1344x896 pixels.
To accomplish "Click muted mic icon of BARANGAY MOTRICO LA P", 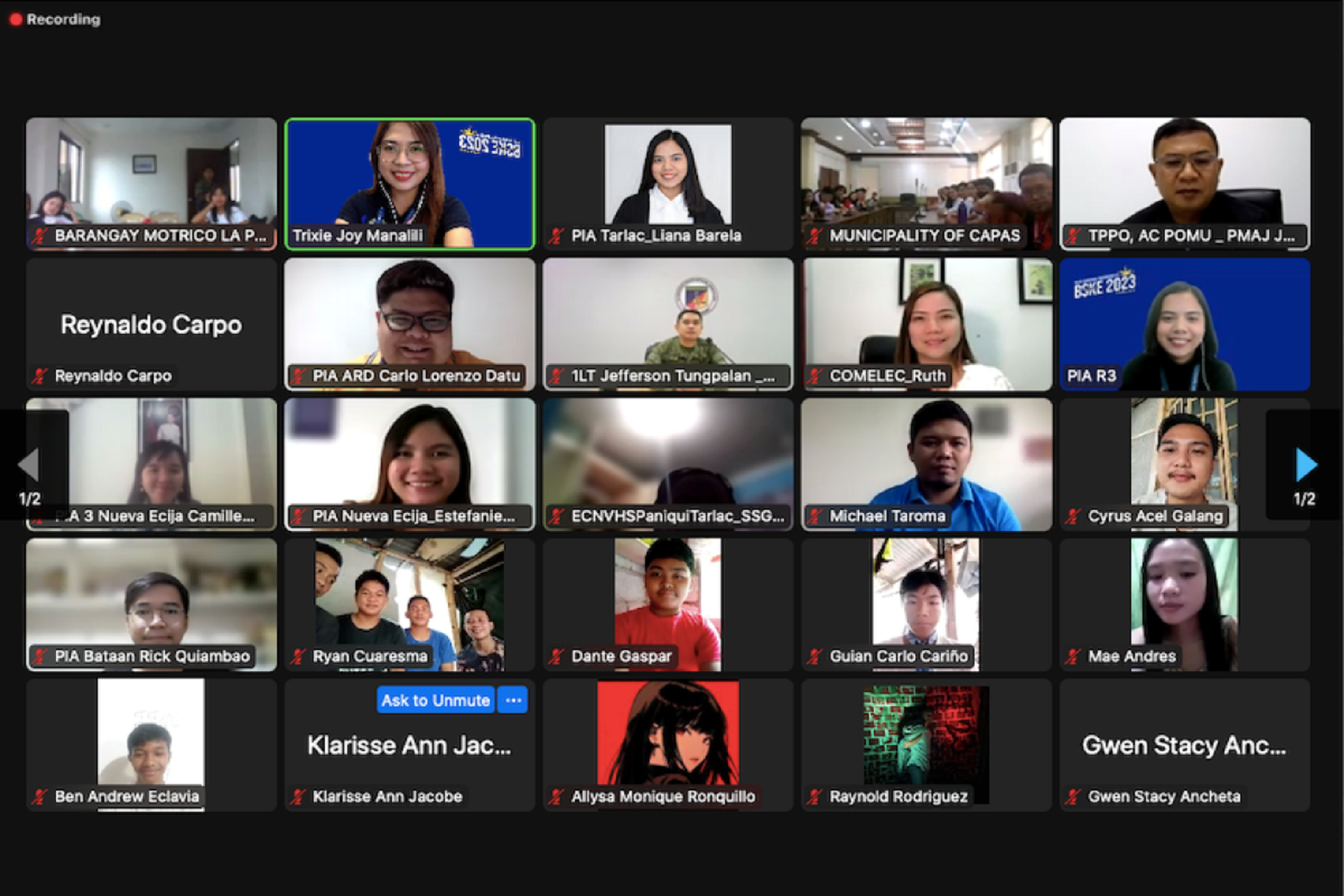I will point(40,236).
